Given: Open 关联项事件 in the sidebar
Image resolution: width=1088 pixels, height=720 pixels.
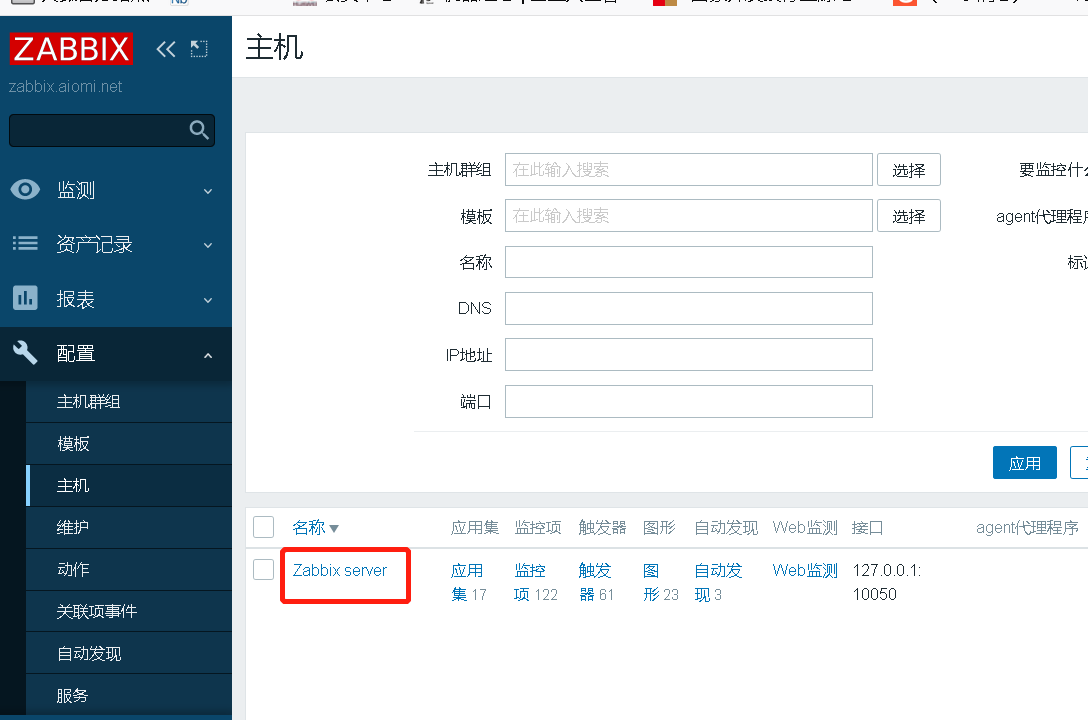Looking at the screenshot, I should 129,611.
